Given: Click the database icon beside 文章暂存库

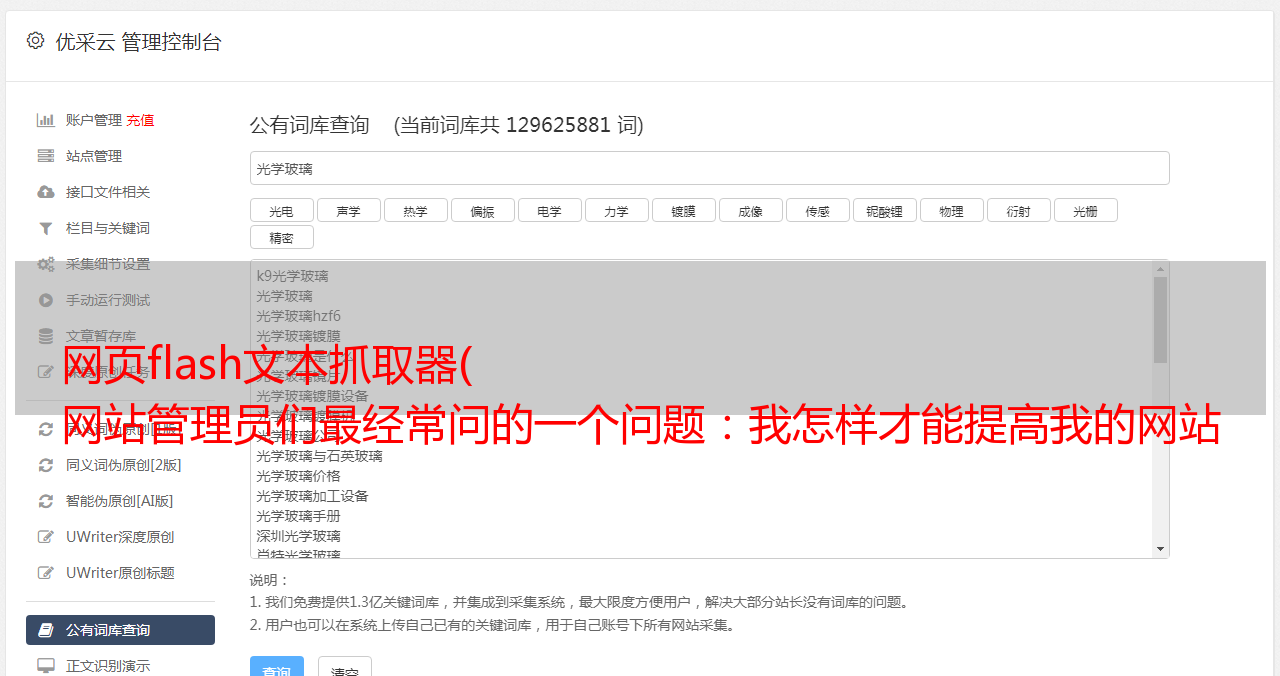Looking at the screenshot, I should click(x=45, y=336).
